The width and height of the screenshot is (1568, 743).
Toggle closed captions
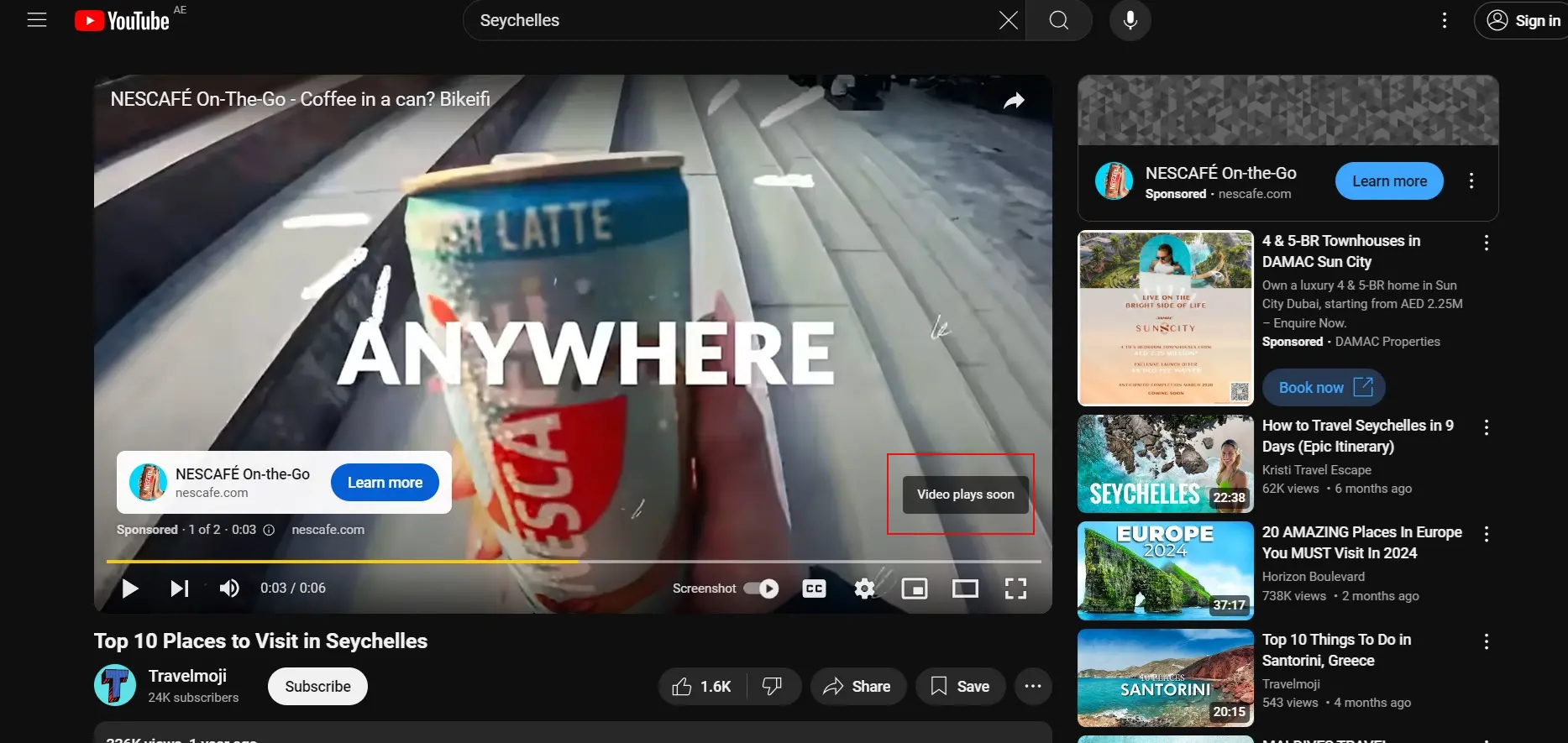point(814,589)
